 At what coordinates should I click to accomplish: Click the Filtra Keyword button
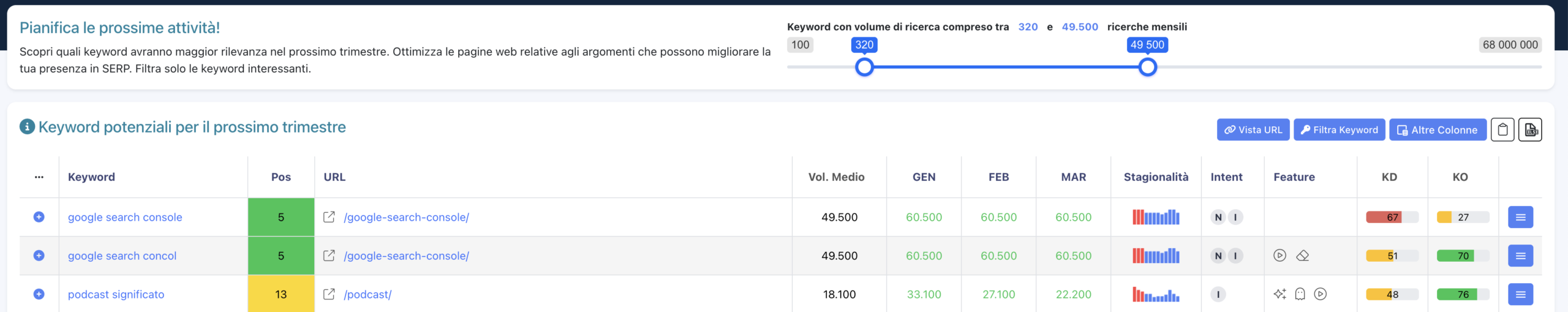pyautogui.click(x=1339, y=130)
